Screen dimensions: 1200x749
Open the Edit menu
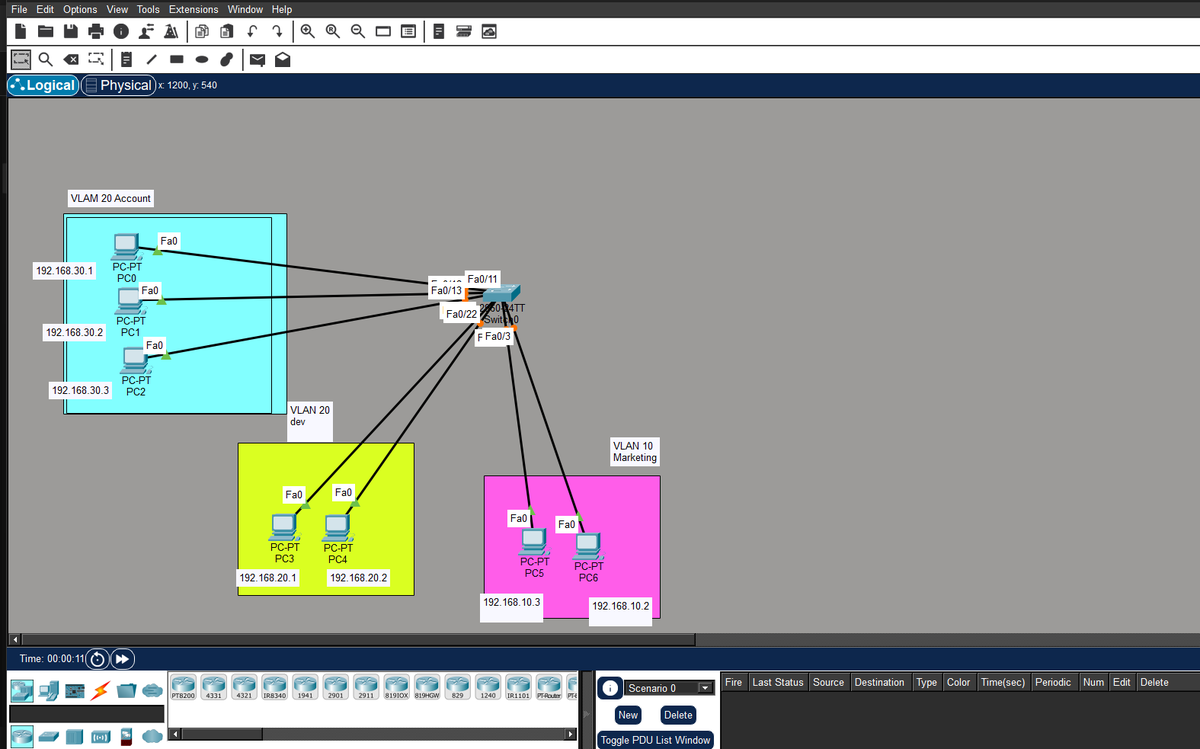pyautogui.click(x=45, y=9)
